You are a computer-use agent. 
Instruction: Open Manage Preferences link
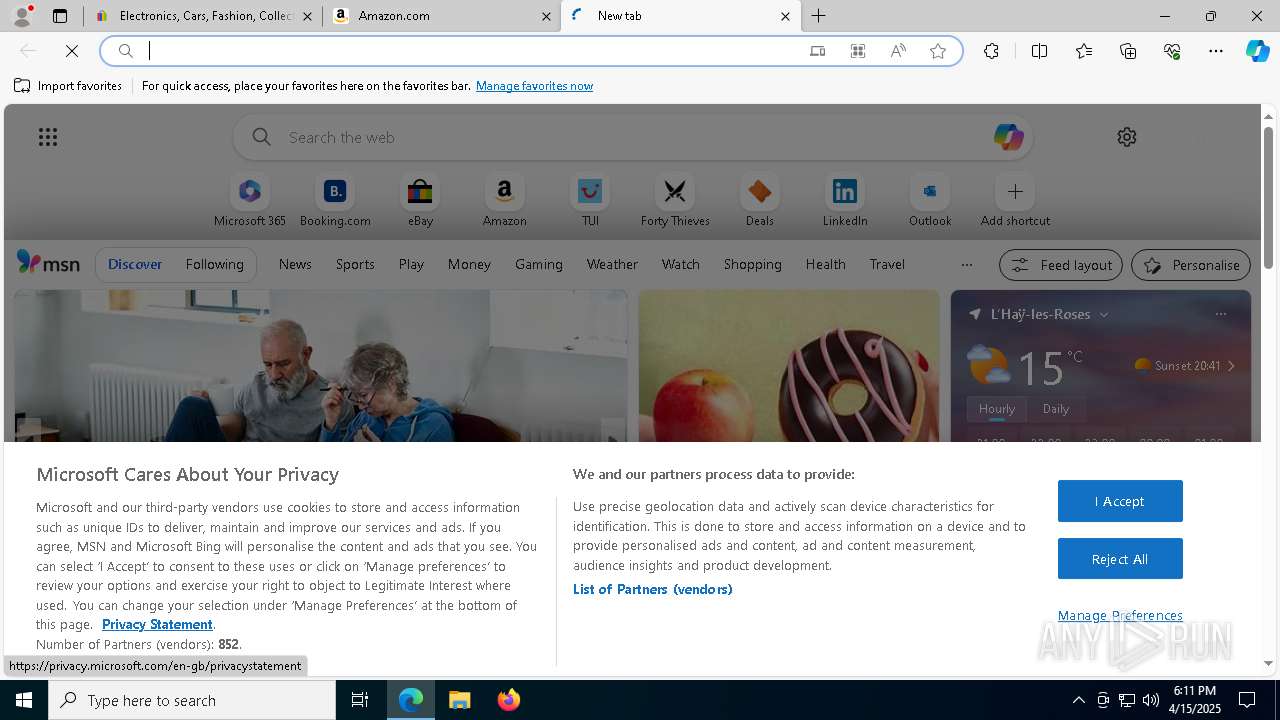point(1120,615)
